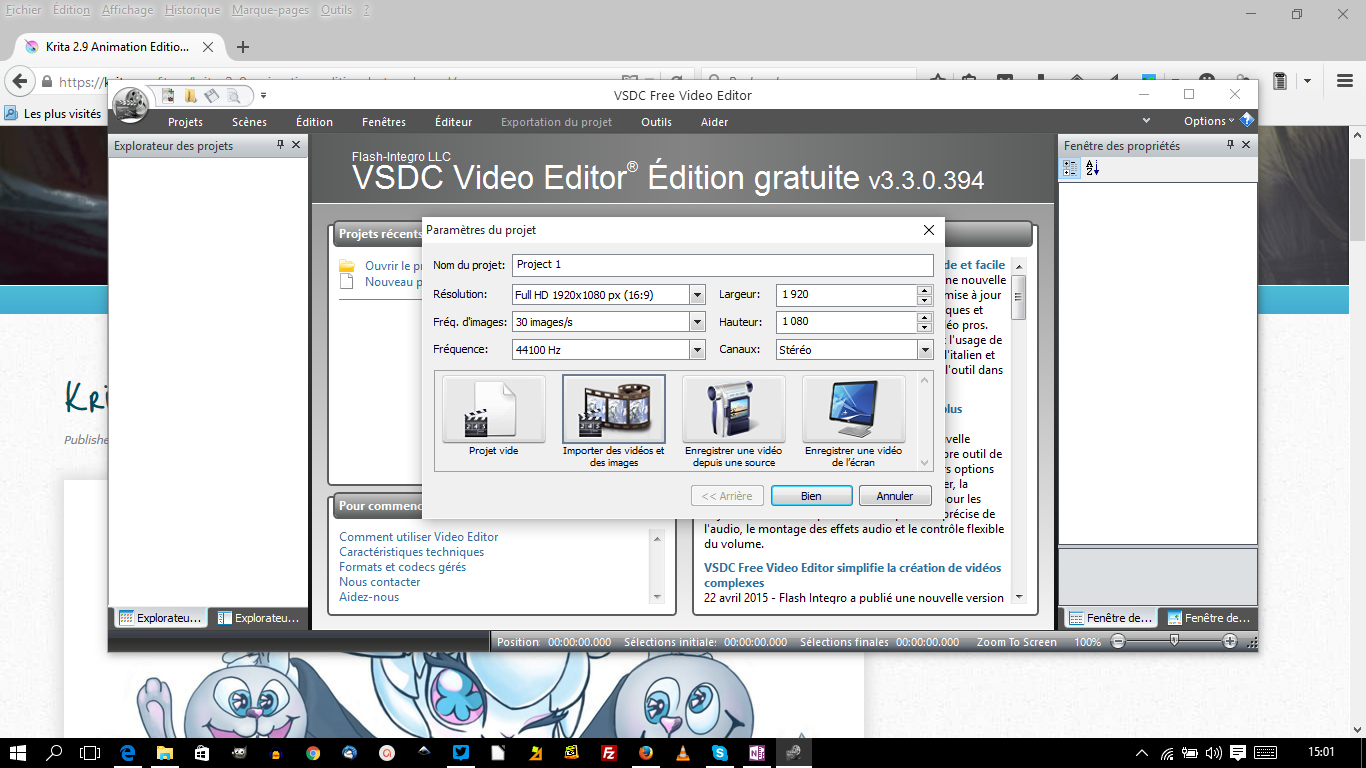This screenshot has height=768, width=1366.
Task: Click the Nom du projet text field
Action: click(x=722, y=265)
